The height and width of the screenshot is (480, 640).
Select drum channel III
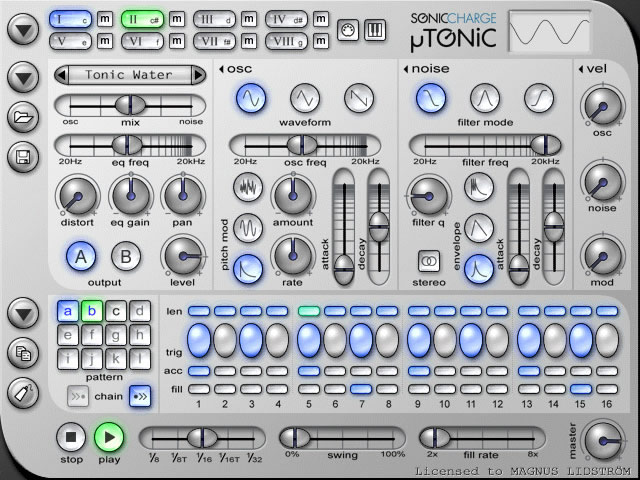(x=215, y=20)
